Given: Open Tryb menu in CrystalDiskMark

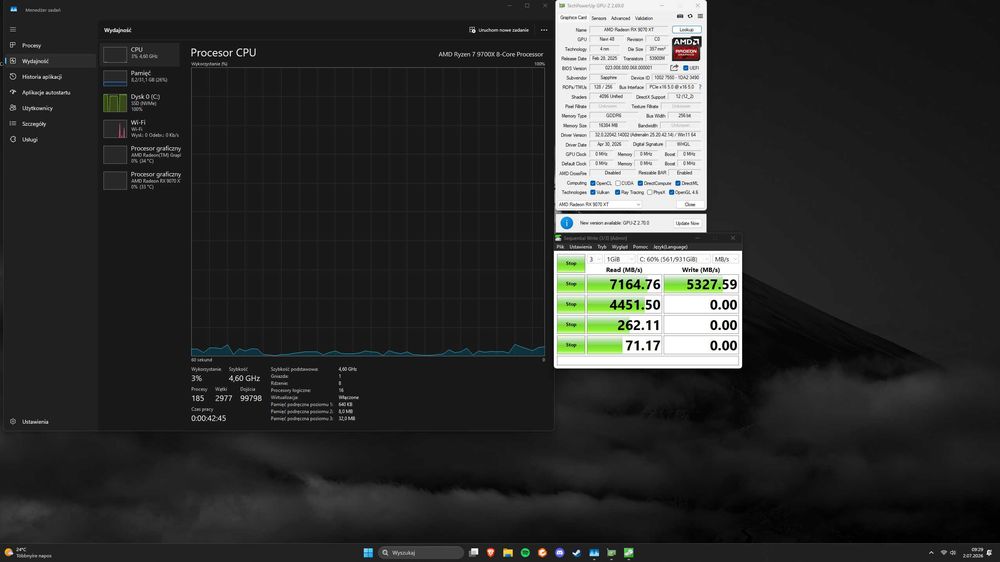Looking at the screenshot, I should tap(601, 247).
